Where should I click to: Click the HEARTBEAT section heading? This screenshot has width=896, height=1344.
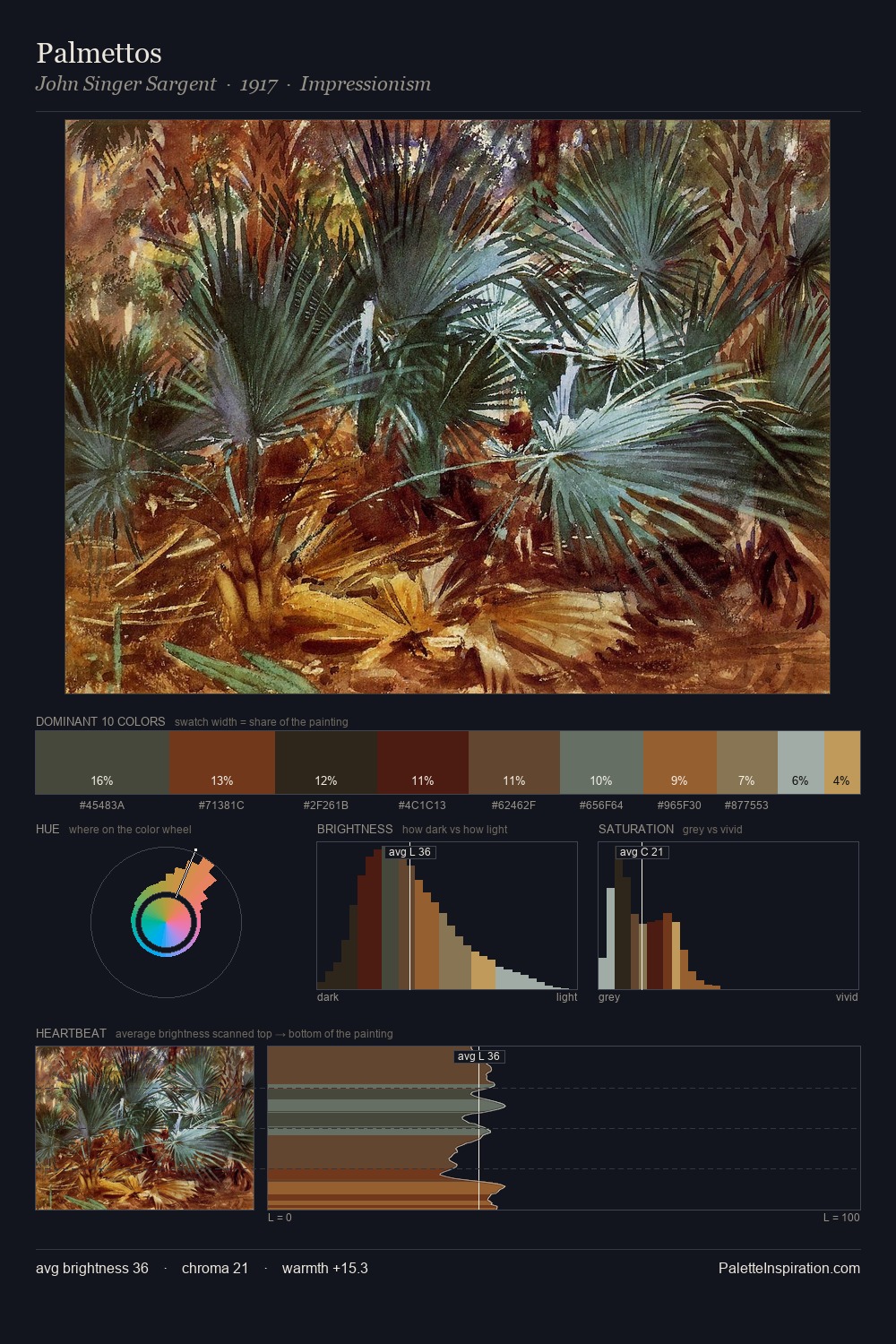71,1033
